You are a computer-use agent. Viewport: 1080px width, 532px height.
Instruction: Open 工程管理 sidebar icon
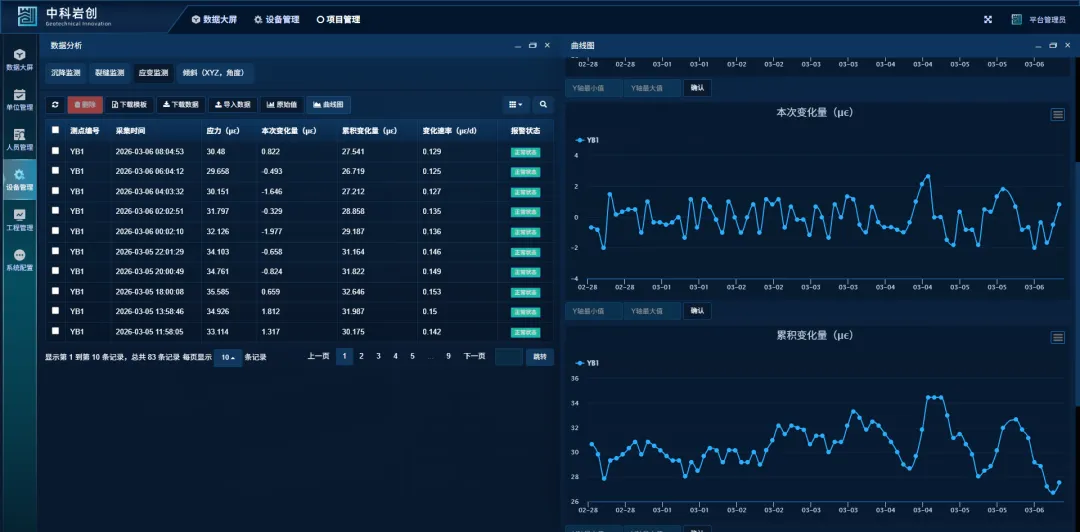point(19,220)
